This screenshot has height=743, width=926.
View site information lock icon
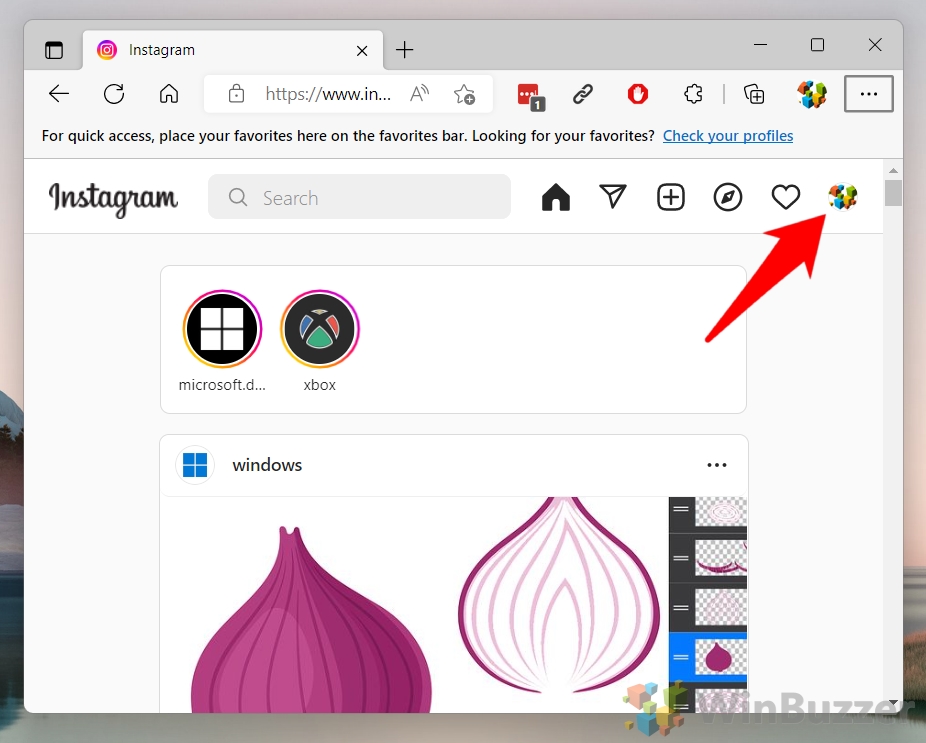pyautogui.click(x=236, y=94)
